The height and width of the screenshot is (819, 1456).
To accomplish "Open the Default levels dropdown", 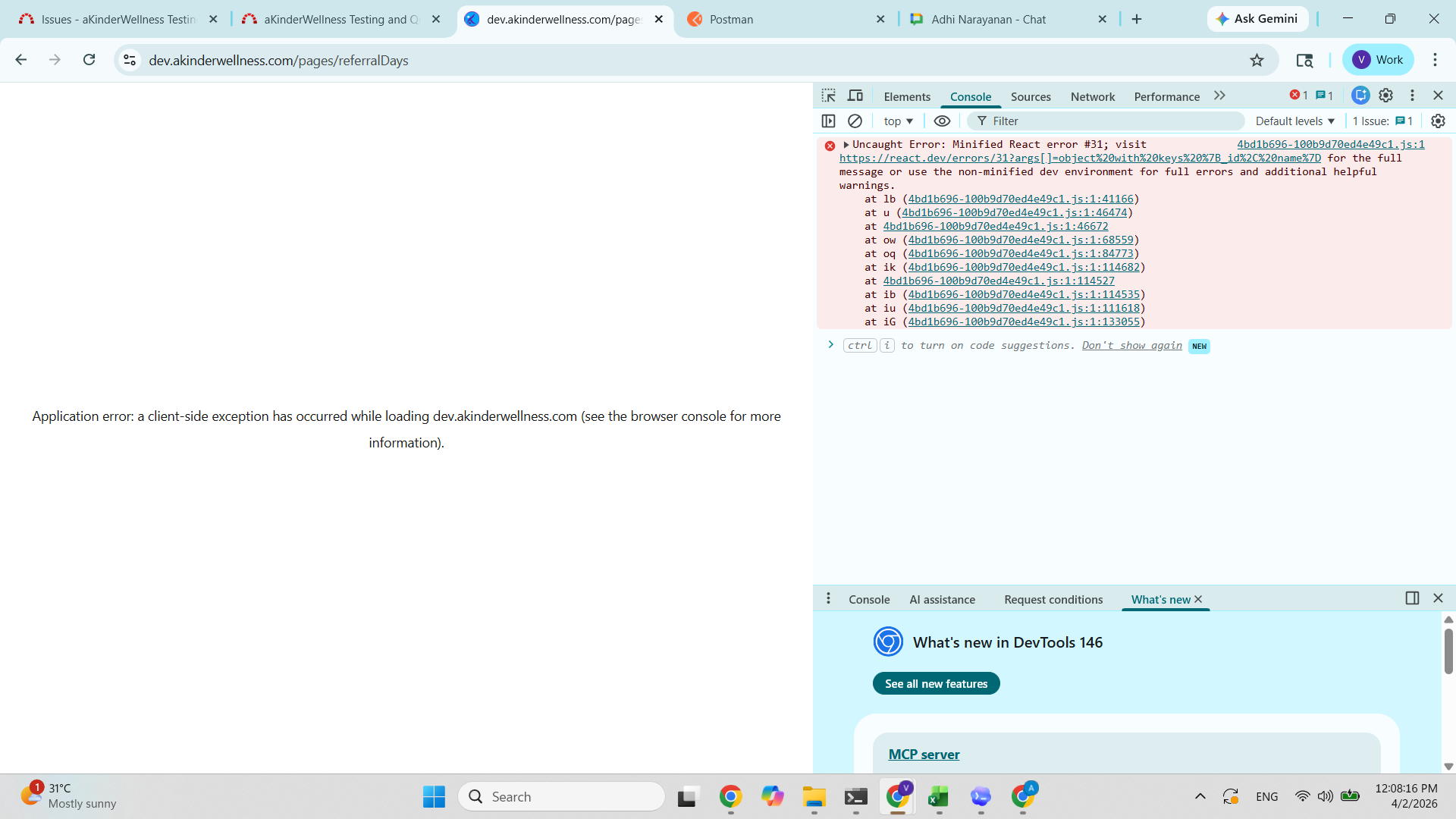I will click(x=1294, y=121).
